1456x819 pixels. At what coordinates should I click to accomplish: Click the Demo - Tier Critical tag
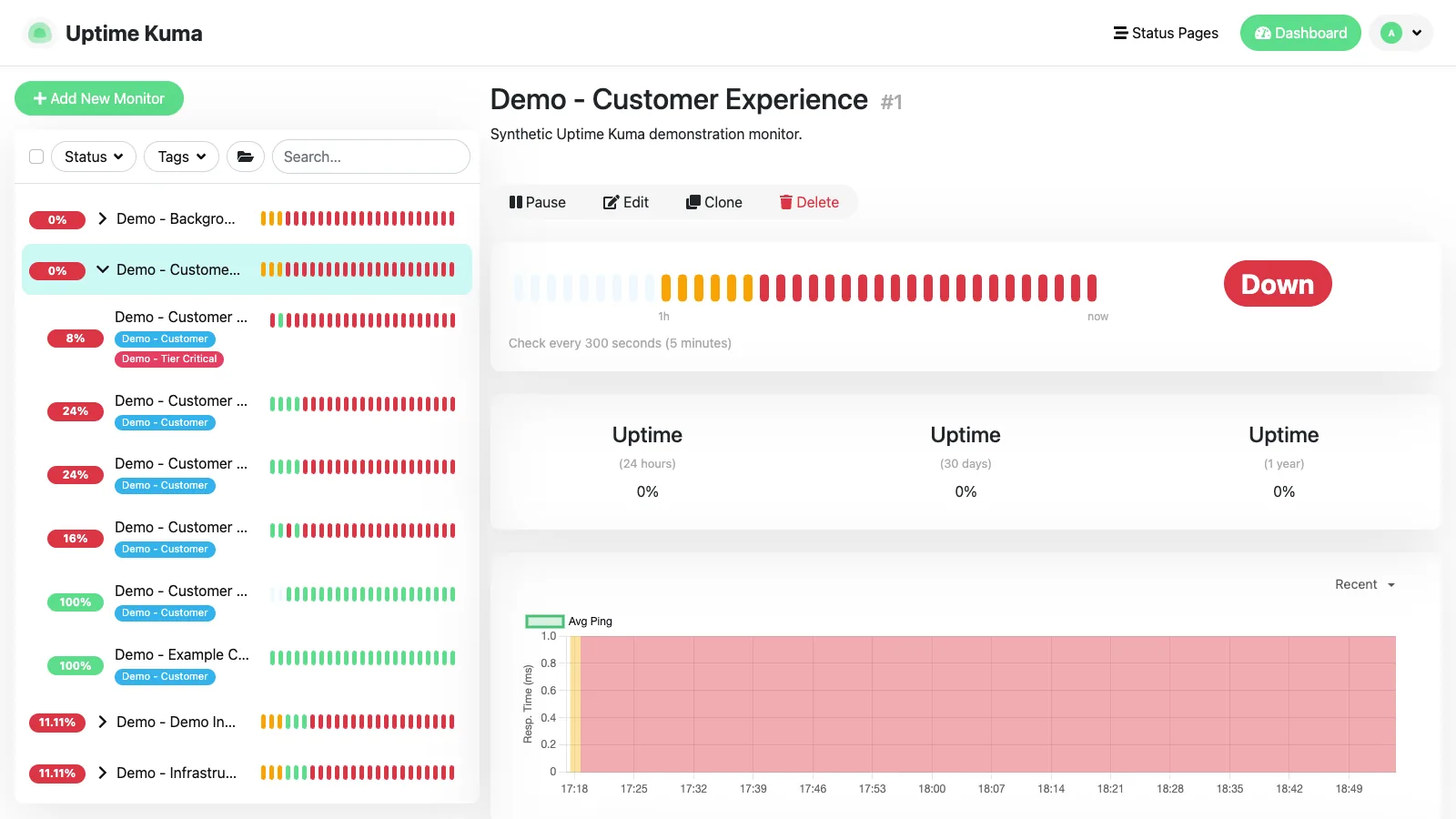point(169,359)
